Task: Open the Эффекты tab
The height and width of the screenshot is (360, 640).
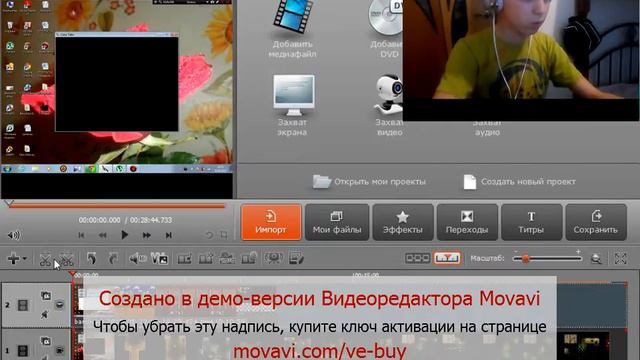Action: [403, 222]
